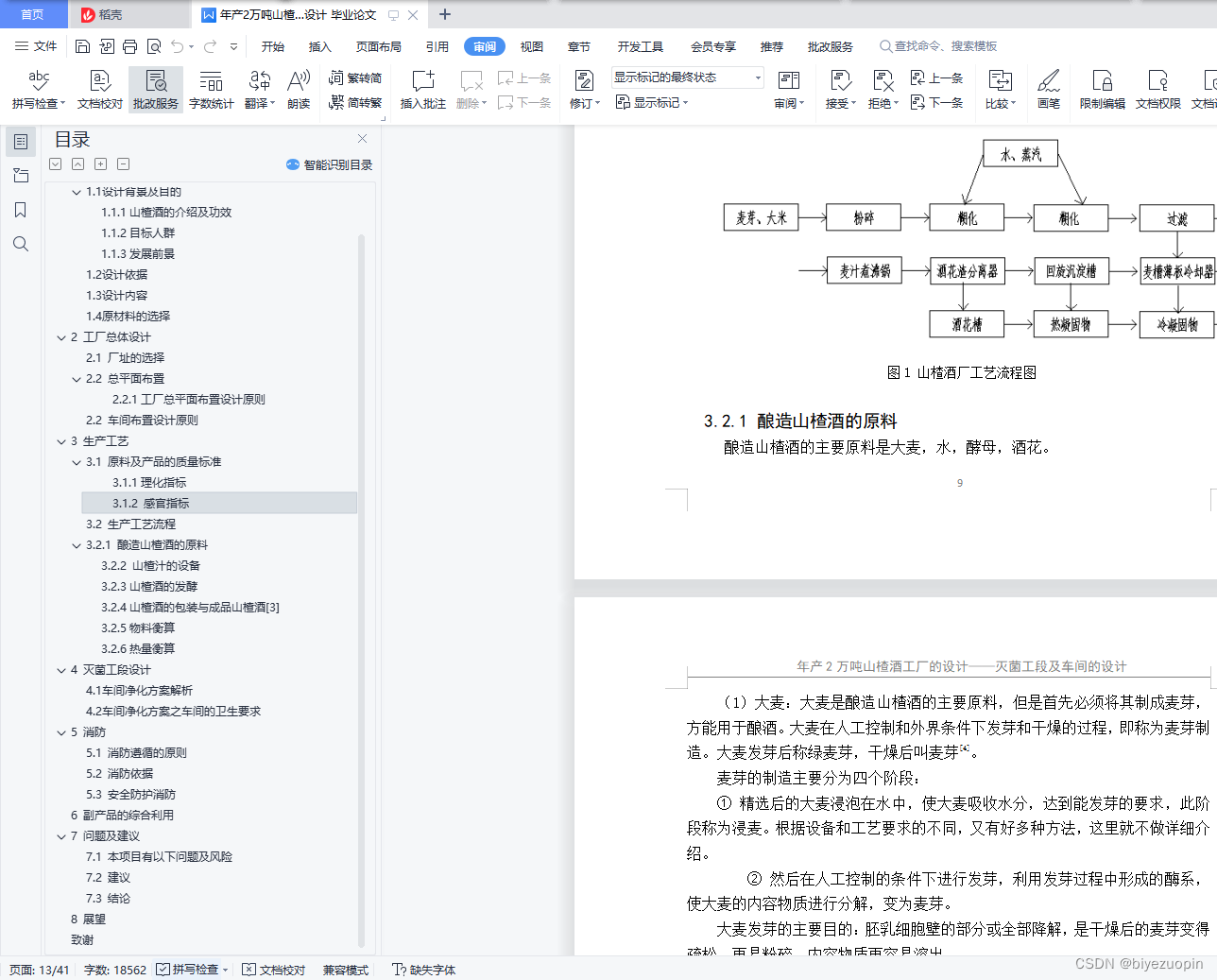The height and width of the screenshot is (980, 1217).
Task: Click the save icon in quick toolbar
Action: click(x=82, y=46)
